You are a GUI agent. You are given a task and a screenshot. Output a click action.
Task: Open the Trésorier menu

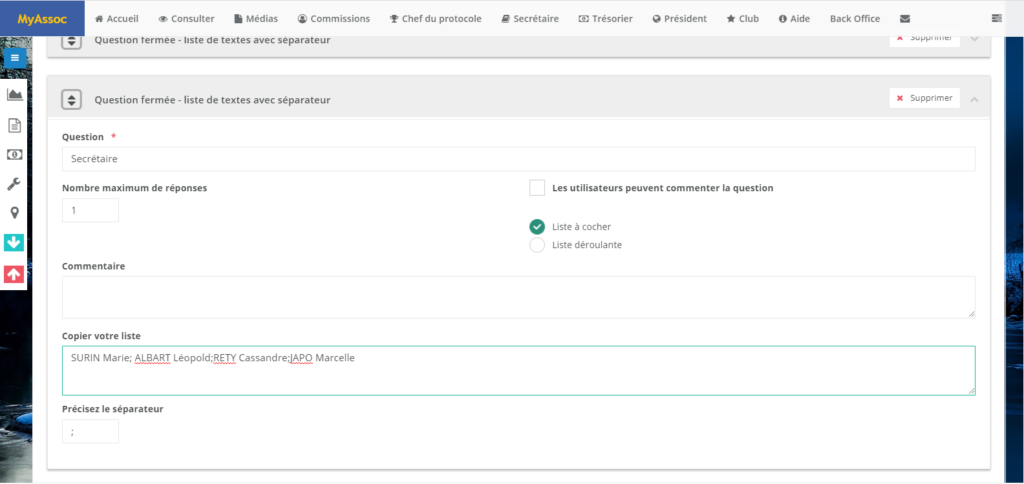606,19
